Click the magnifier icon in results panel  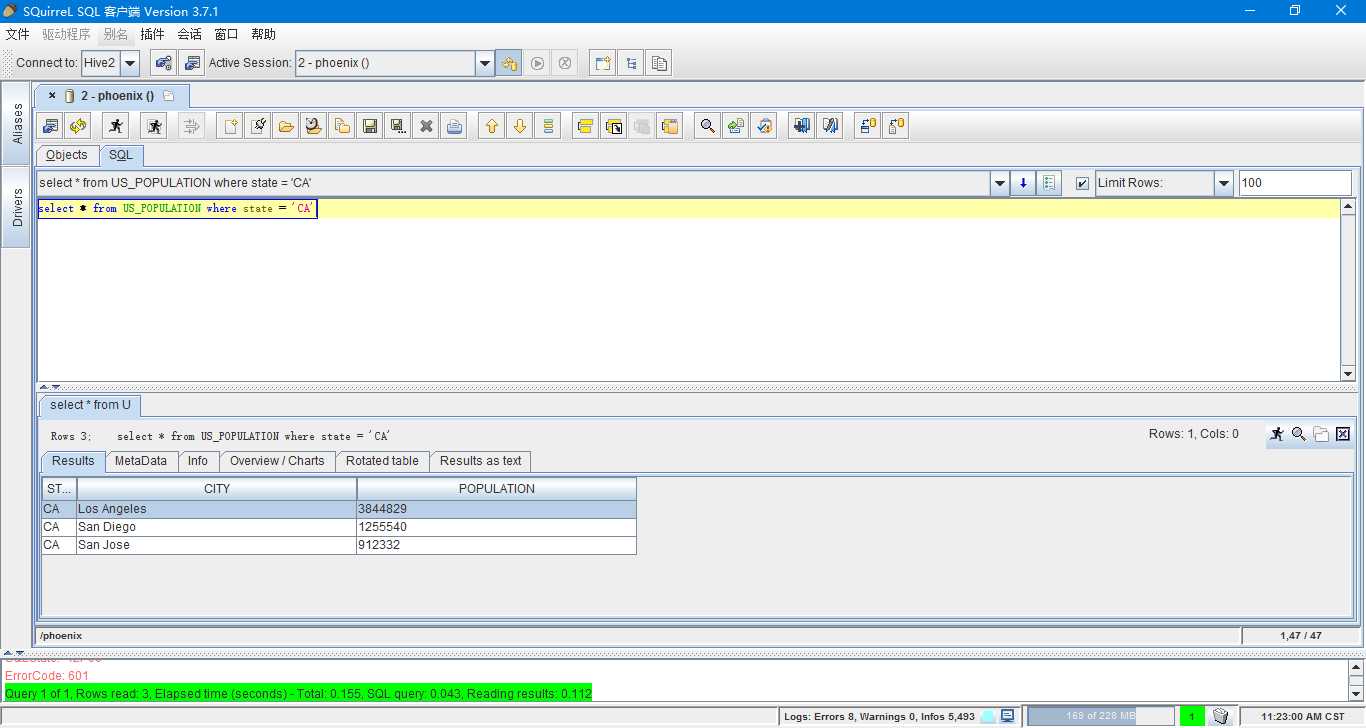[x=1299, y=434]
